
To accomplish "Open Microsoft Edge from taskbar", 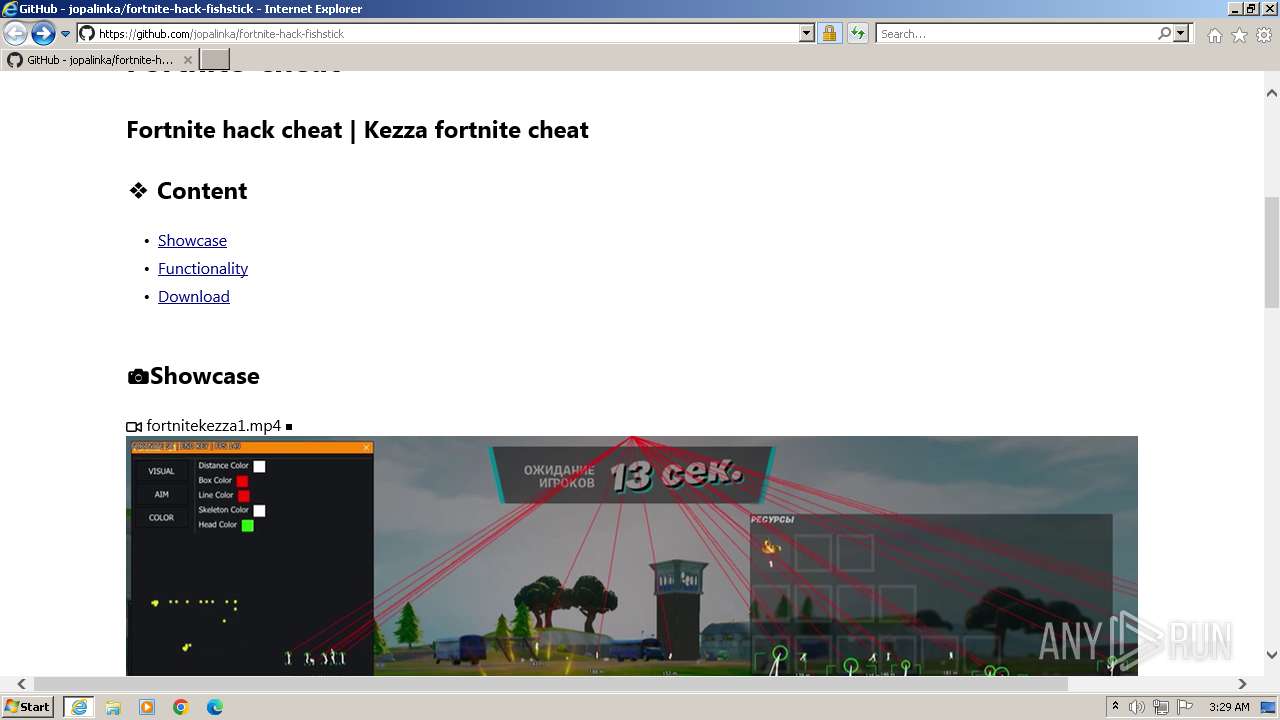I will [215, 707].
